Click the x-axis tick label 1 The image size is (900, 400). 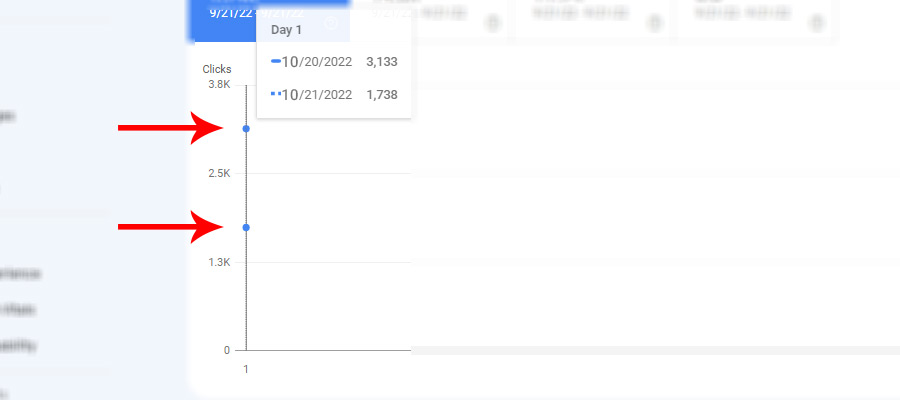click(x=246, y=369)
